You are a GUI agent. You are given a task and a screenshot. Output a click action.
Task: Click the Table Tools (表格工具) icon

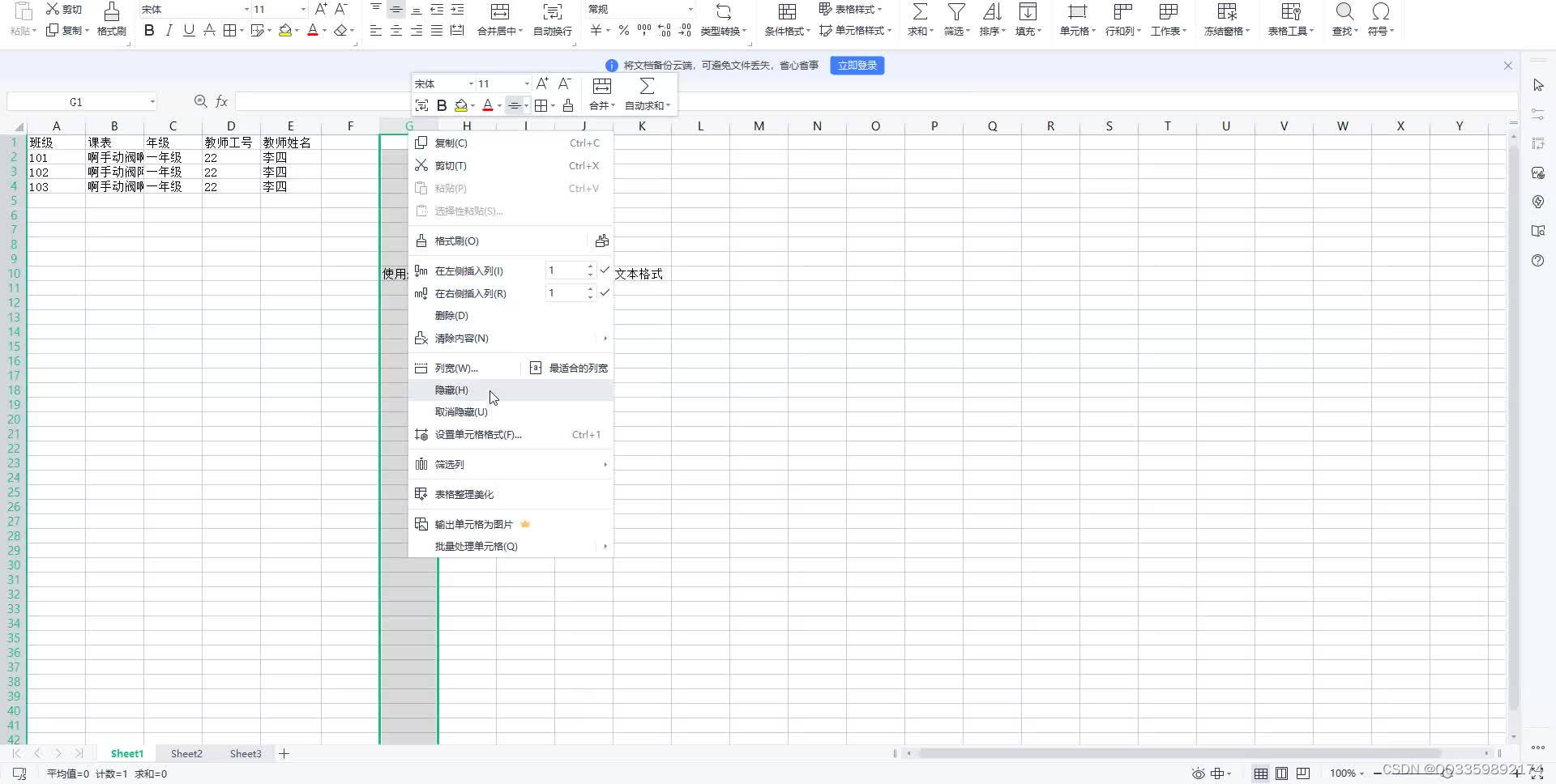pos(1291,12)
